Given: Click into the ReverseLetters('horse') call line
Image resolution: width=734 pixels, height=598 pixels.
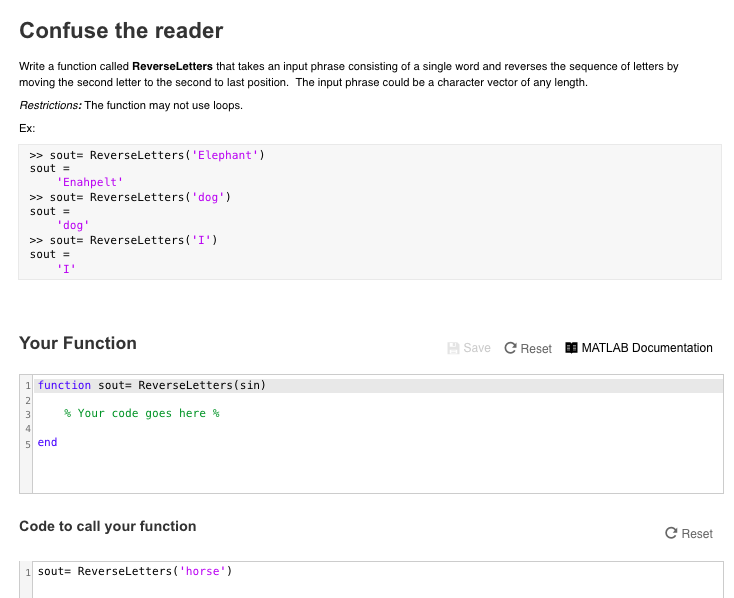Looking at the screenshot, I should tap(135, 571).
